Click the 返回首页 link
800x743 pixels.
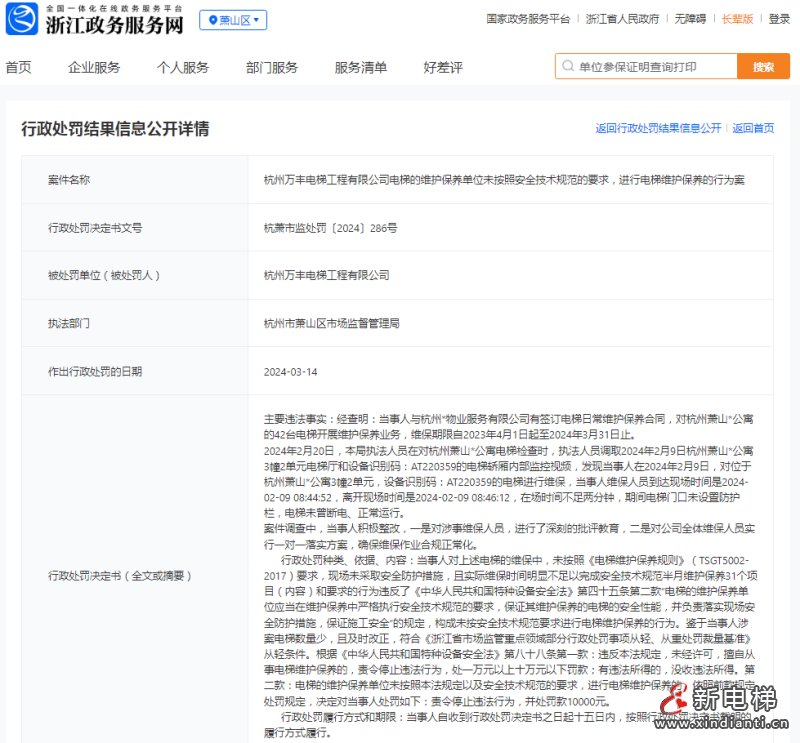pyautogui.click(x=753, y=129)
